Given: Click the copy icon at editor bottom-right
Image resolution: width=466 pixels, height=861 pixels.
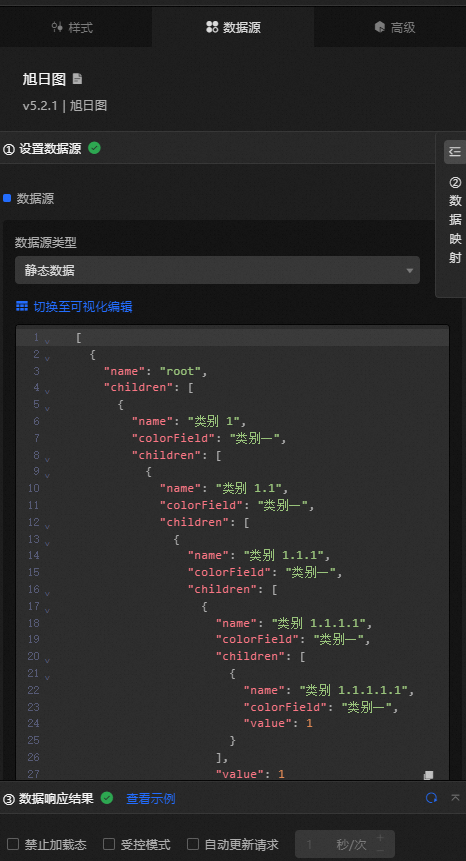Looking at the screenshot, I should tap(429, 775).
